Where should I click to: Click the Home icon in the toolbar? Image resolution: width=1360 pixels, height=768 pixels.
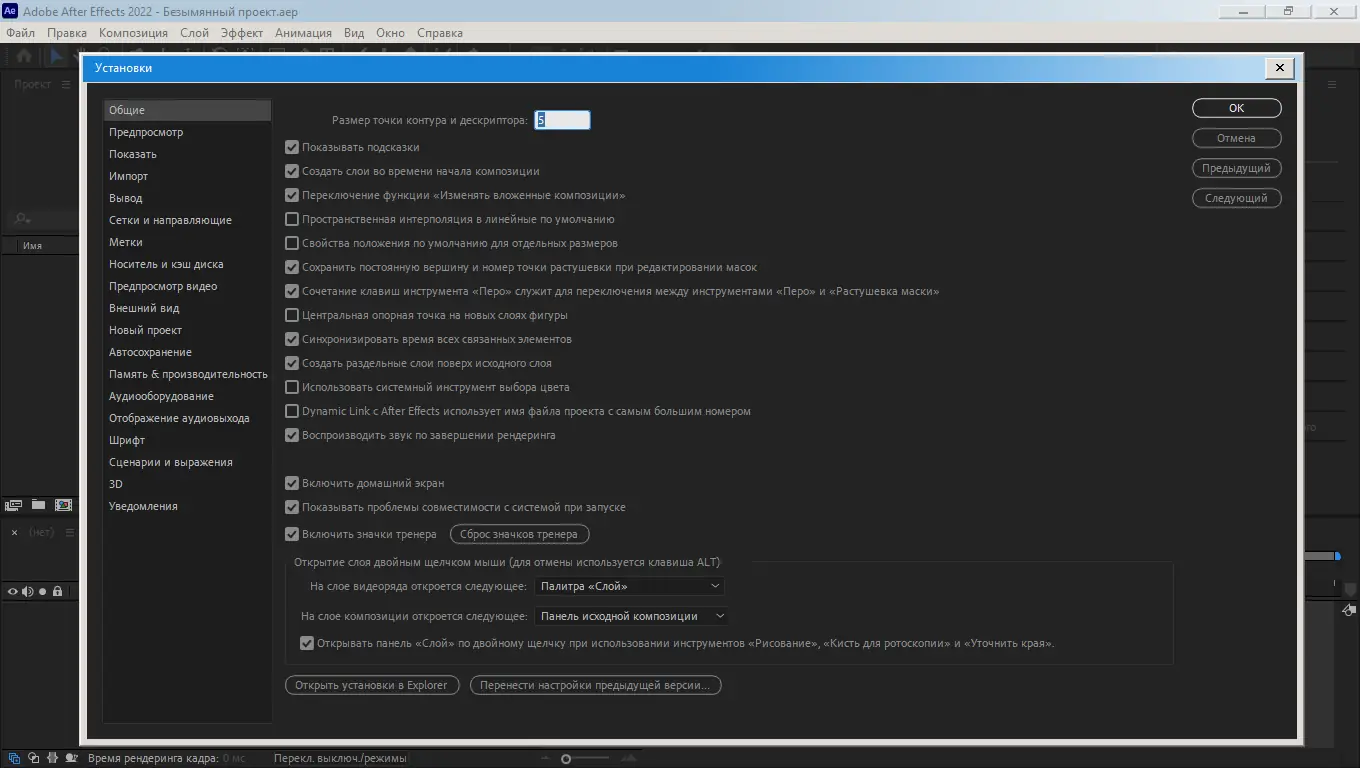pyautogui.click(x=23, y=56)
